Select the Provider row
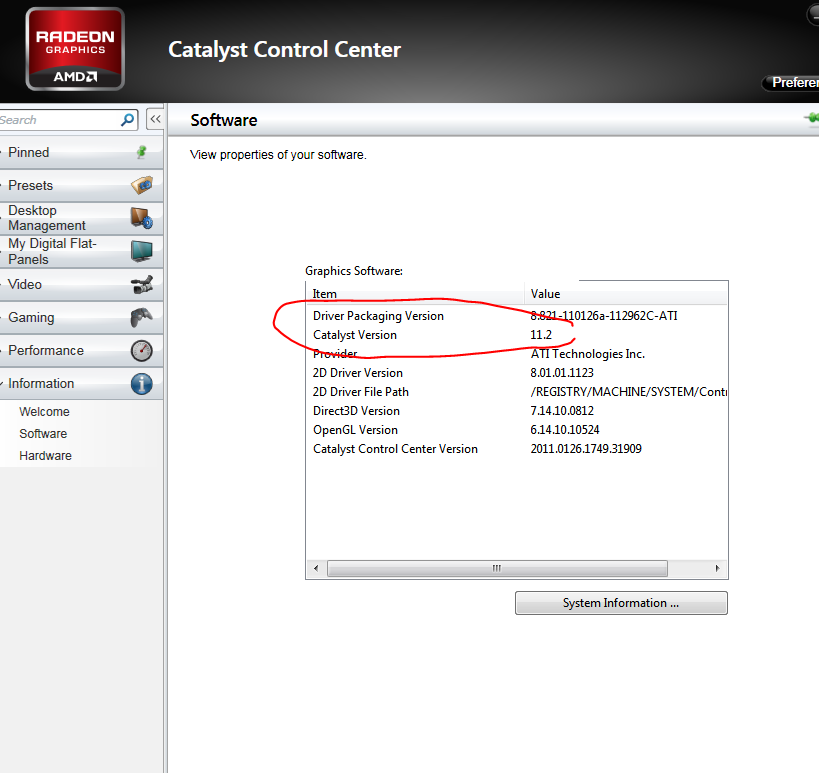The width and height of the screenshot is (819, 773). pyautogui.click(x=517, y=354)
